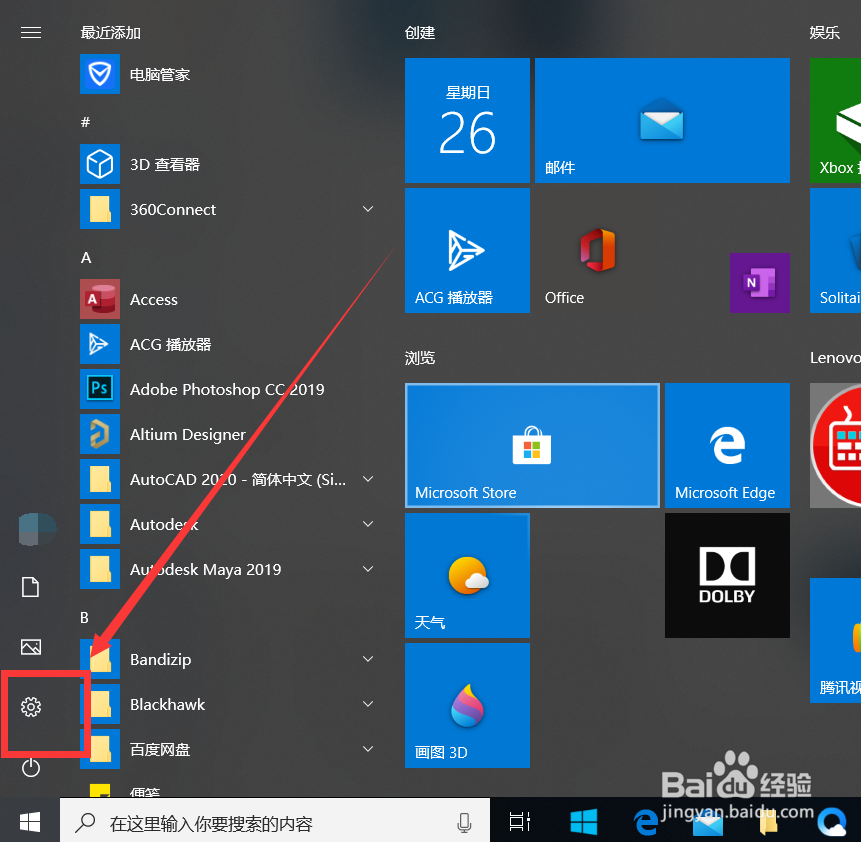This screenshot has height=842, width=861.
Task: Open the calendar tile showing 26
Action: pos(467,120)
